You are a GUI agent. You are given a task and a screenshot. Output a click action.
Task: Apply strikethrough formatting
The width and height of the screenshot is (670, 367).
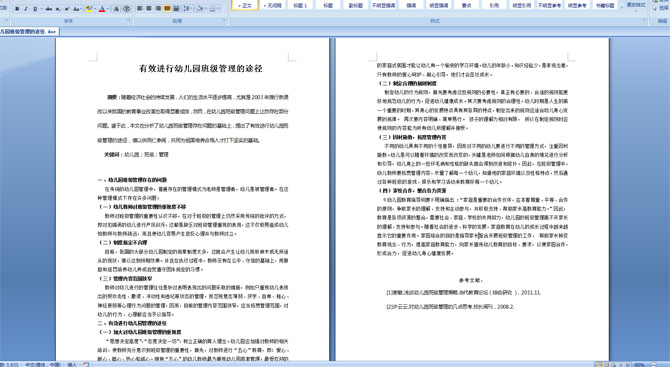(49, 9)
